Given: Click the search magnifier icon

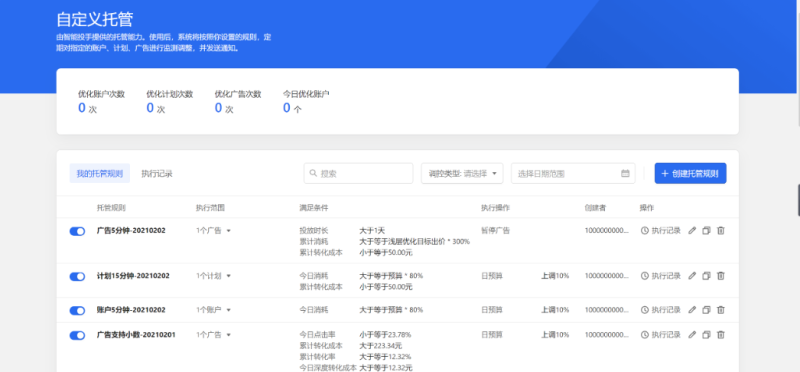Looking at the screenshot, I should (x=313, y=173).
